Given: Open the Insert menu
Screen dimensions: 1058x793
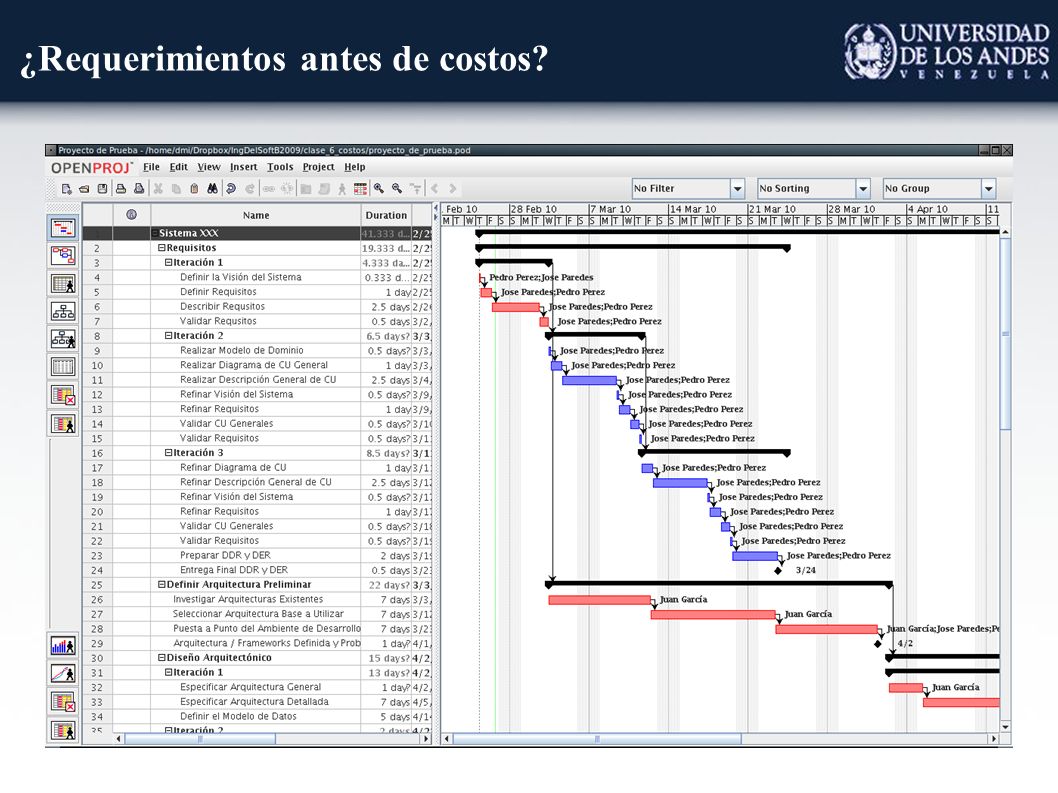Looking at the screenshot, I should [244, 167].
